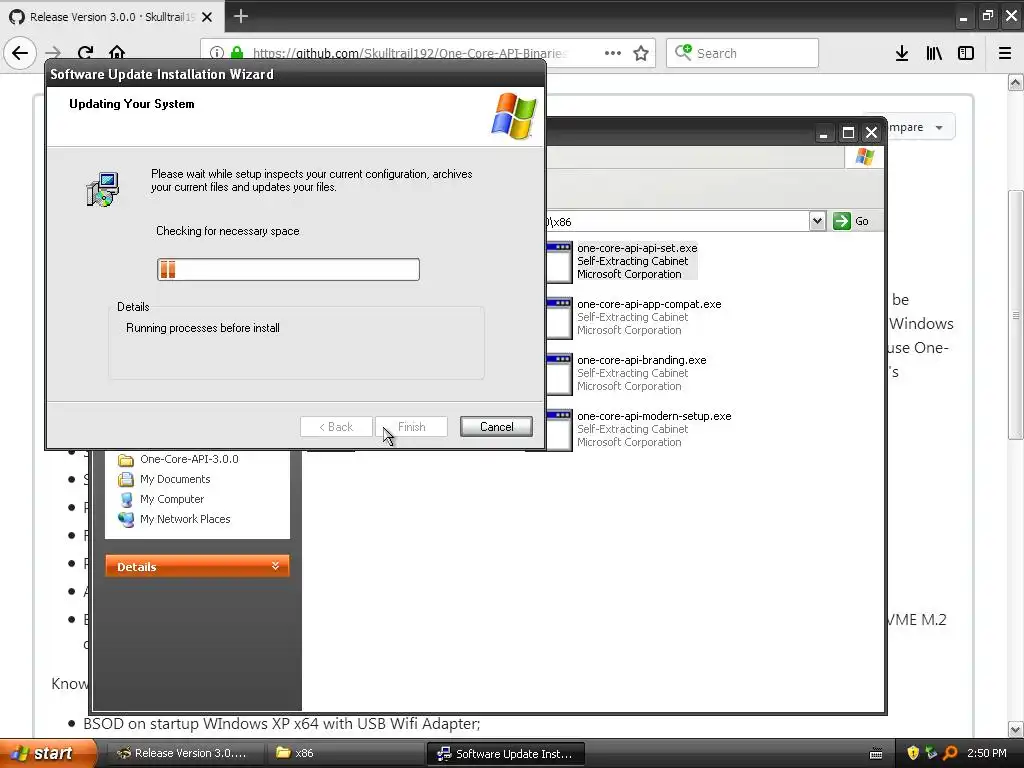
Task: Click the wizard installation progress bar
Action: [x=288, y=269]
